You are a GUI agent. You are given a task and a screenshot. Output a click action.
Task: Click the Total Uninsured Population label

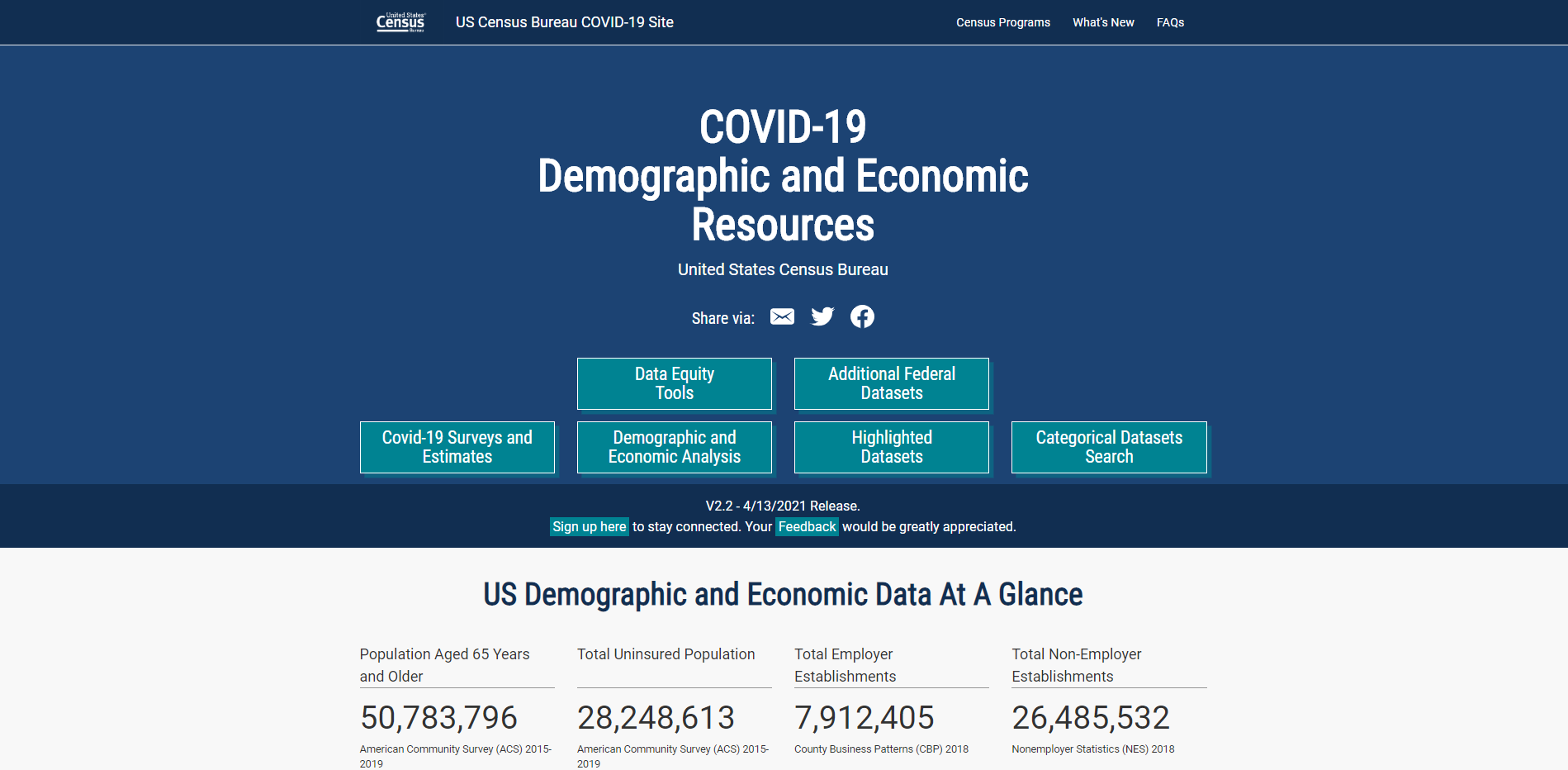coord(666,654)
